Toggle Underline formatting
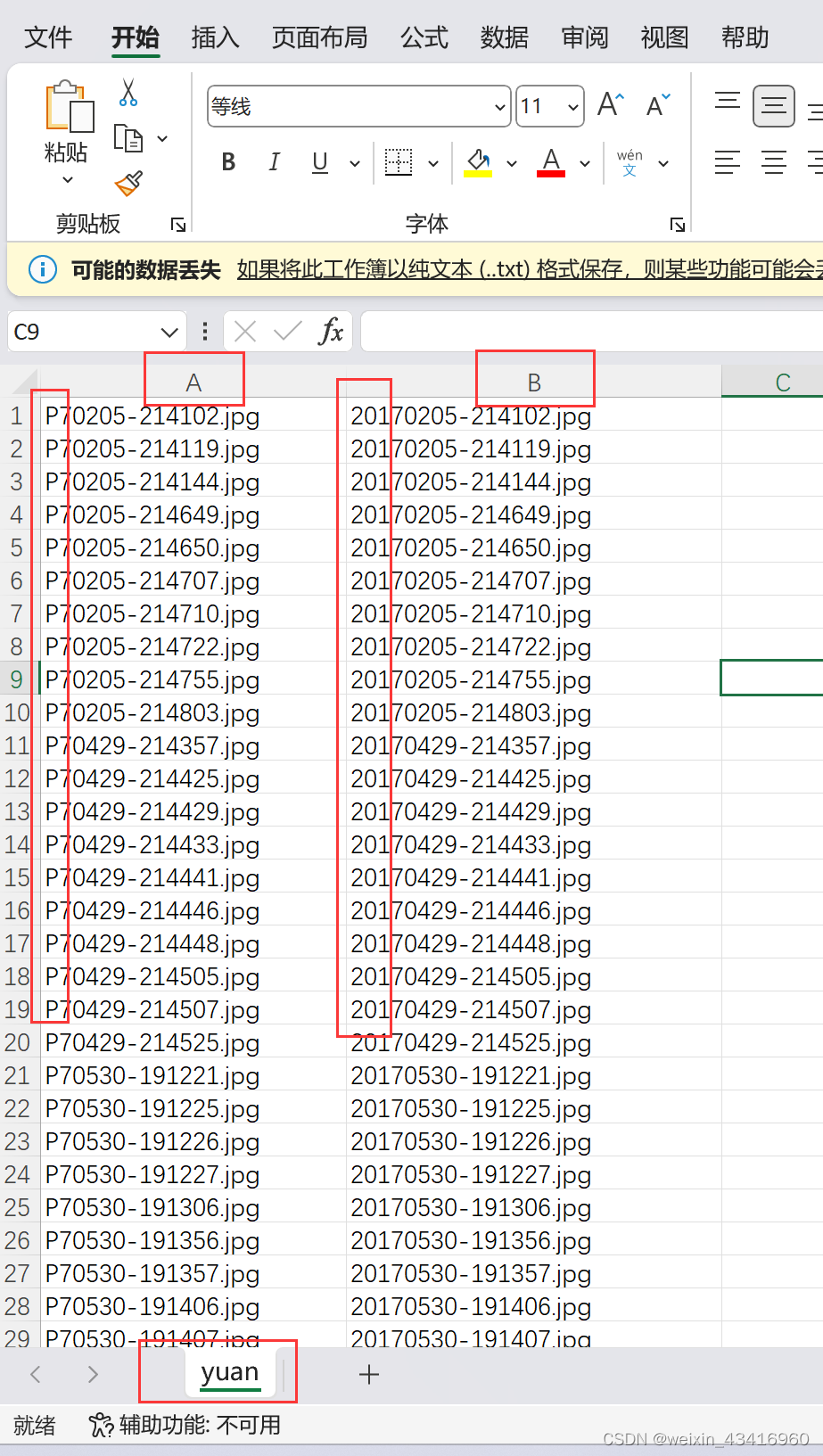Viewport: 823px width, 1456px height. pos(320,162)
